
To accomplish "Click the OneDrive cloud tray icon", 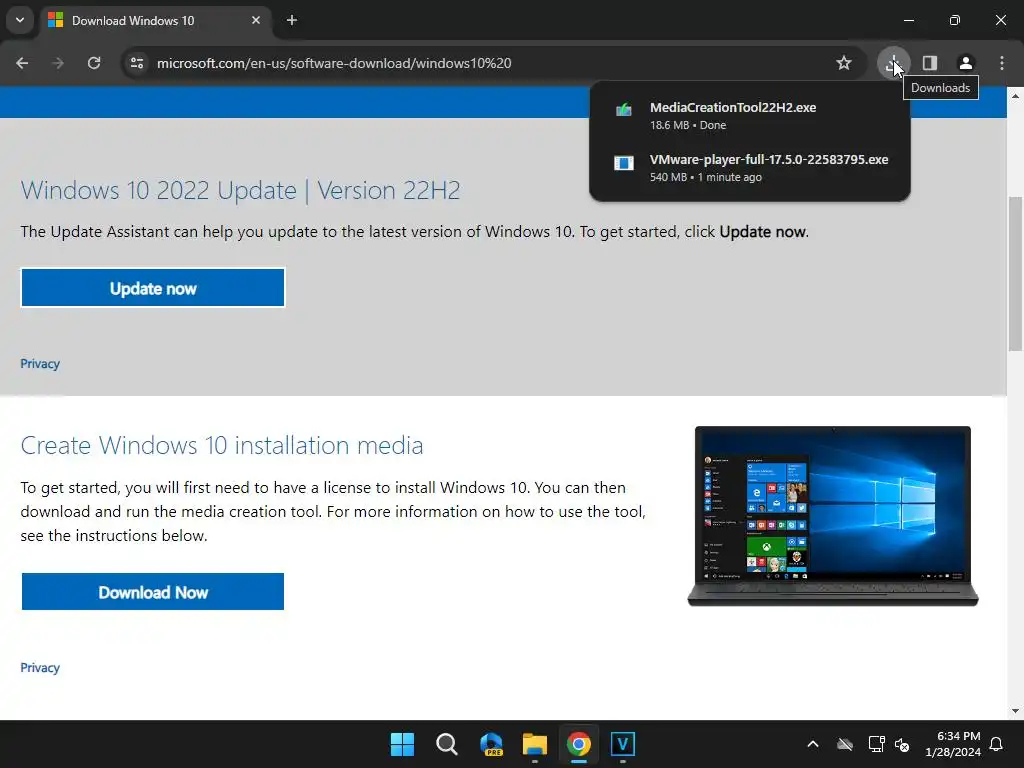I will point(845,744).
